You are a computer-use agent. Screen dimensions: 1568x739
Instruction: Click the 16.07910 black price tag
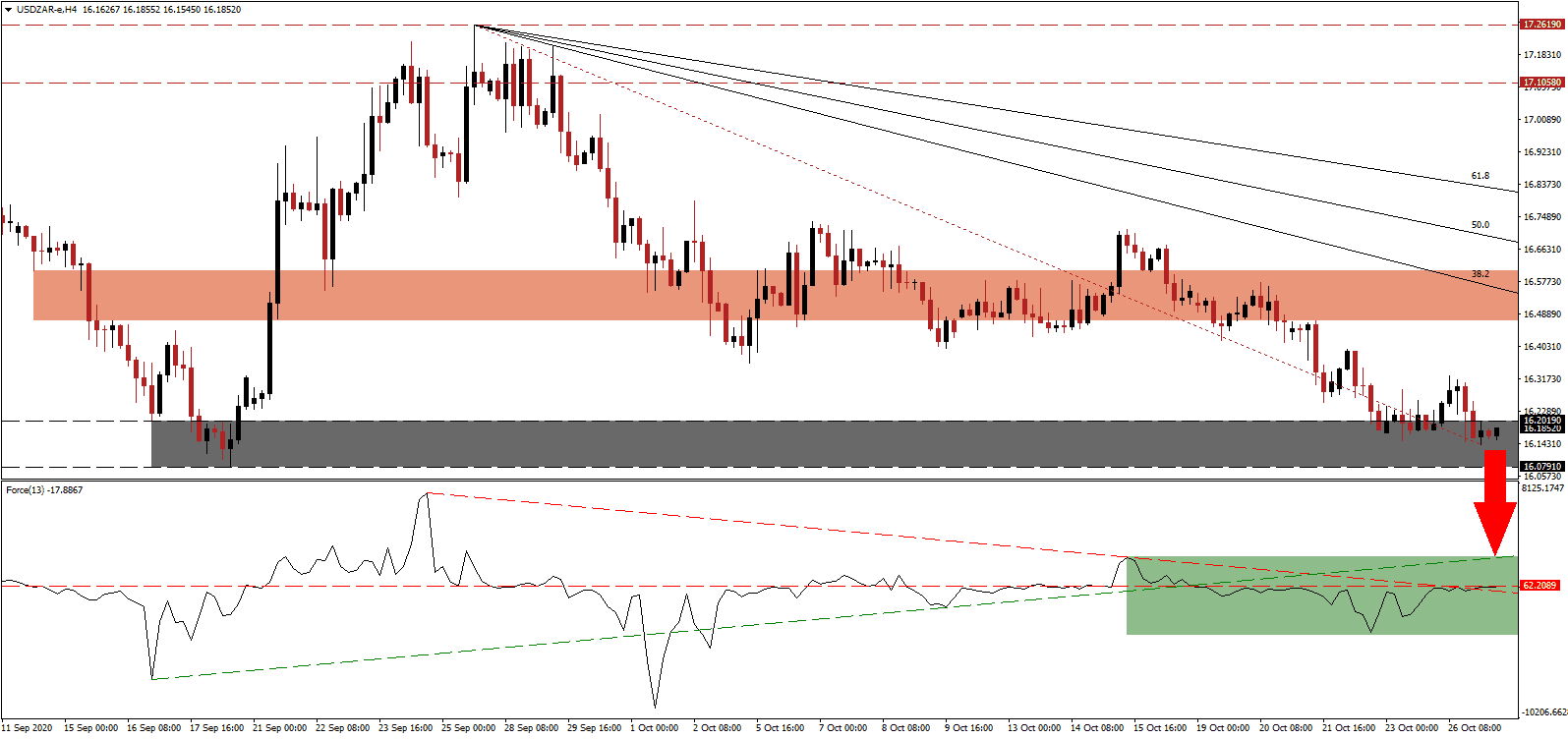(1541, 467)
